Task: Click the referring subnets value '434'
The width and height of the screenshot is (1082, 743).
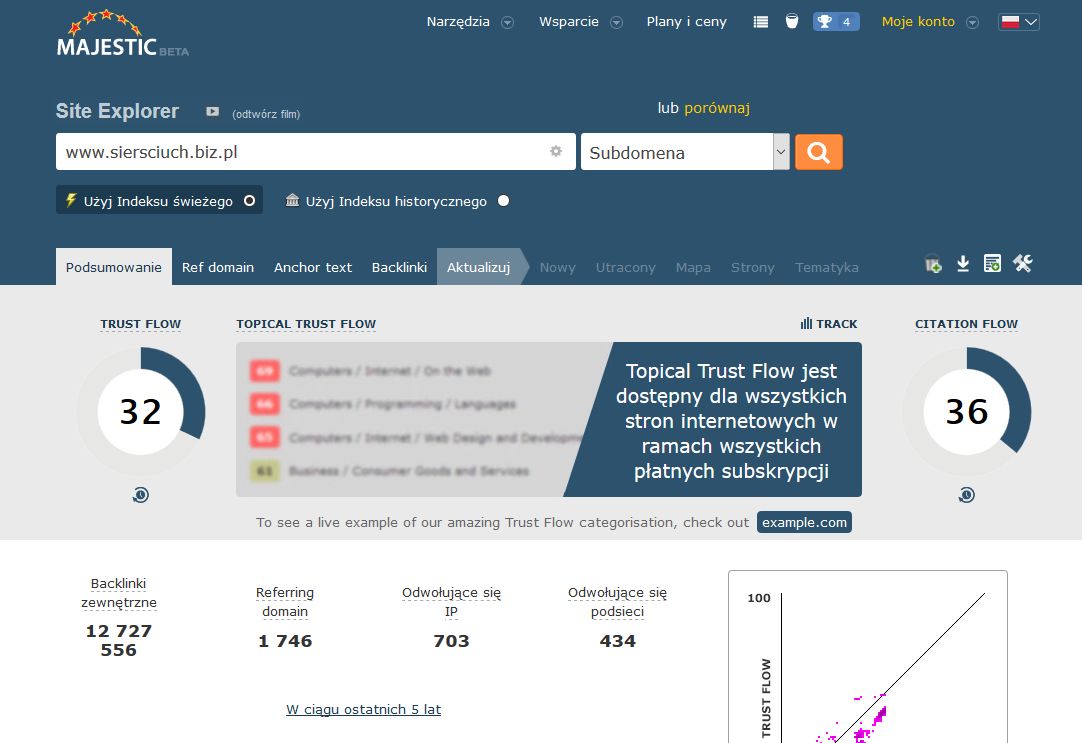Action: click(x=618, y=641)
